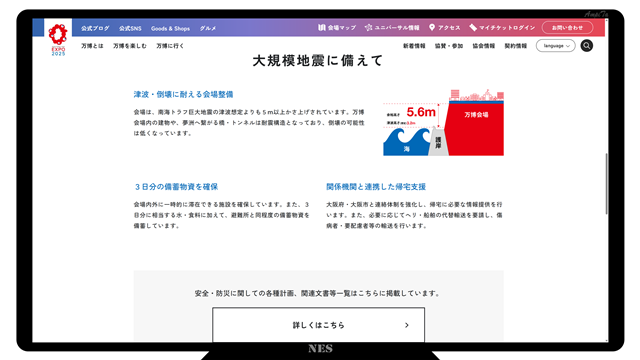Click the 万博会場 label in diagram
Image resolution: width=640 pixels, height=360 pixels.
pos(476,115)
